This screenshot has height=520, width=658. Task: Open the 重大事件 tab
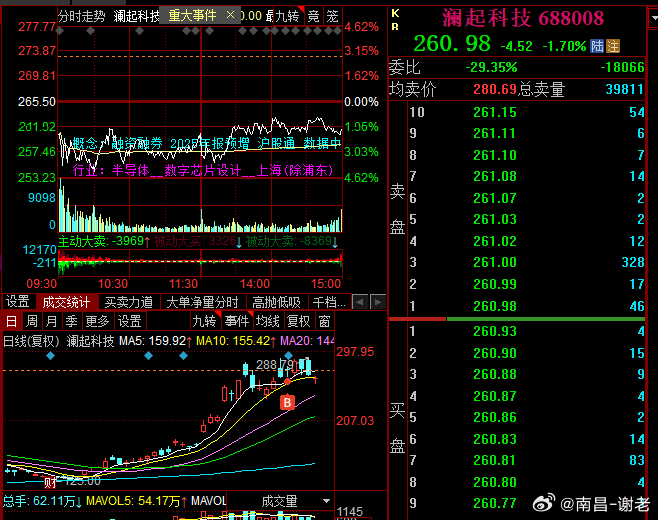tap(193, 16)
